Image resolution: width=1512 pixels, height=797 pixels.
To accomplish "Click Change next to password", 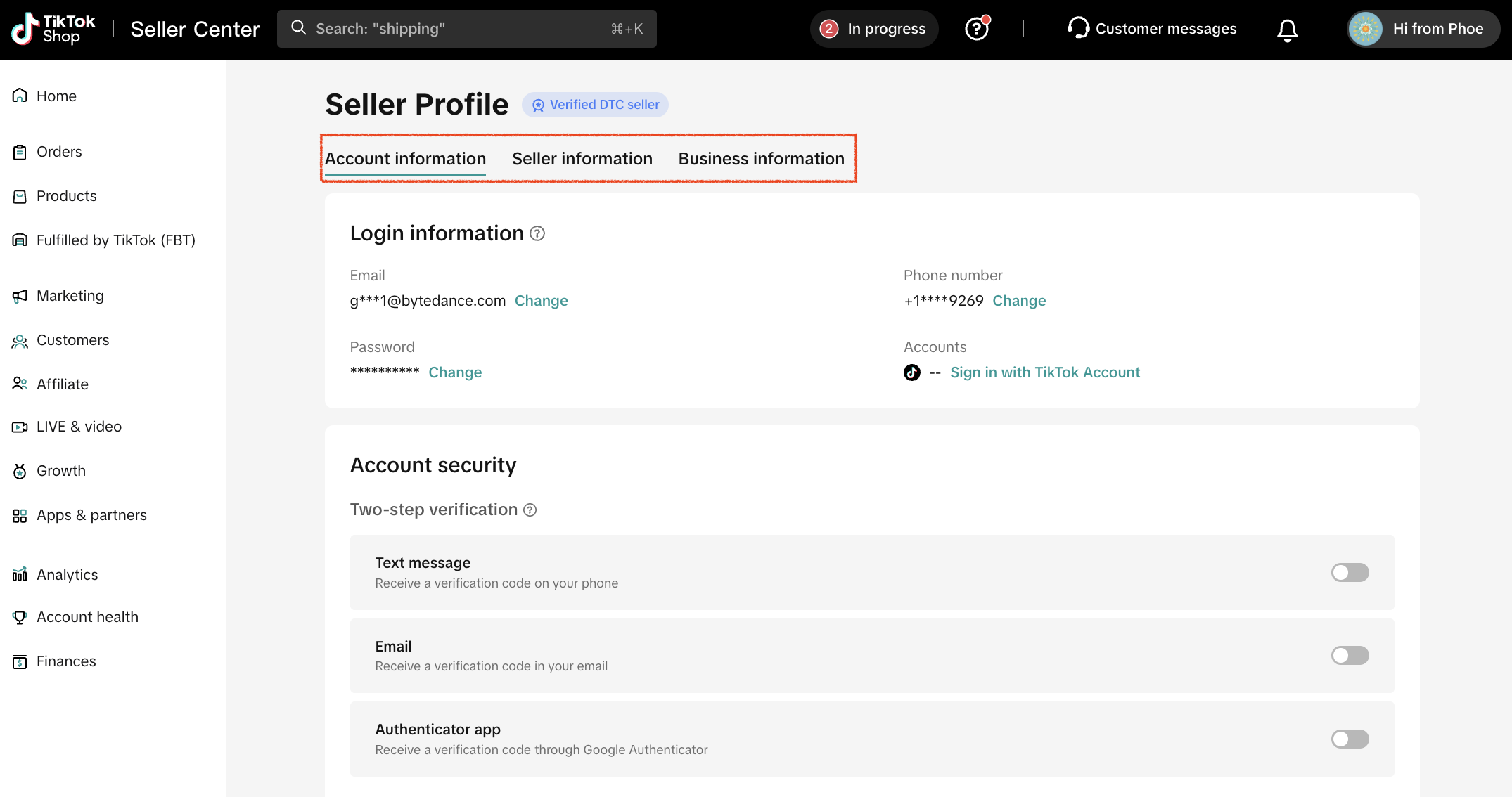I will 455,372.
